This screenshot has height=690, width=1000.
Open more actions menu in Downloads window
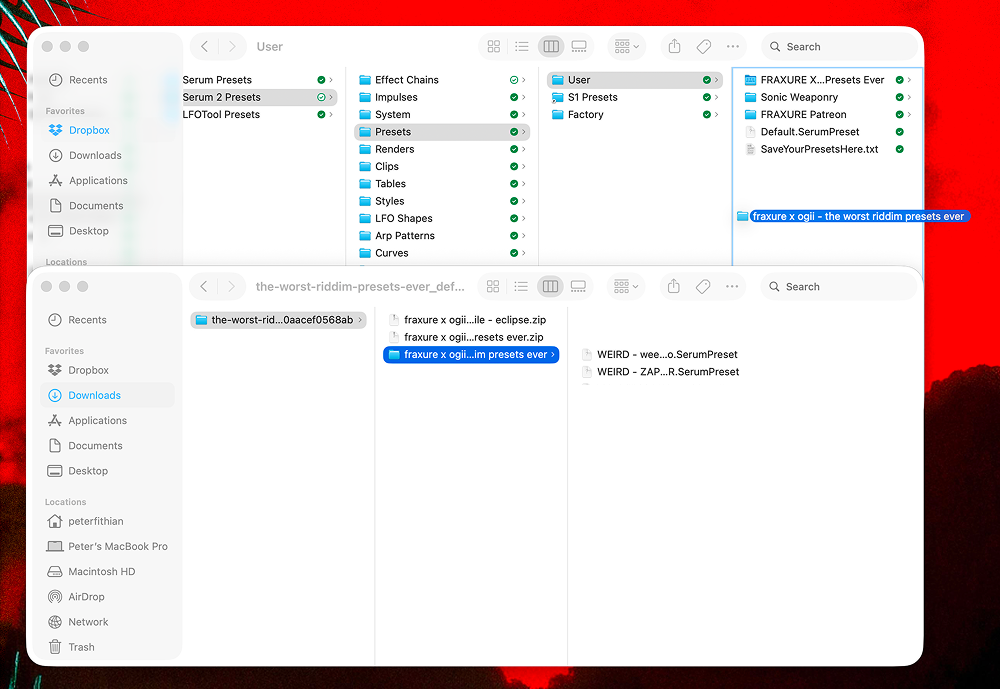(x=732, y=286)
